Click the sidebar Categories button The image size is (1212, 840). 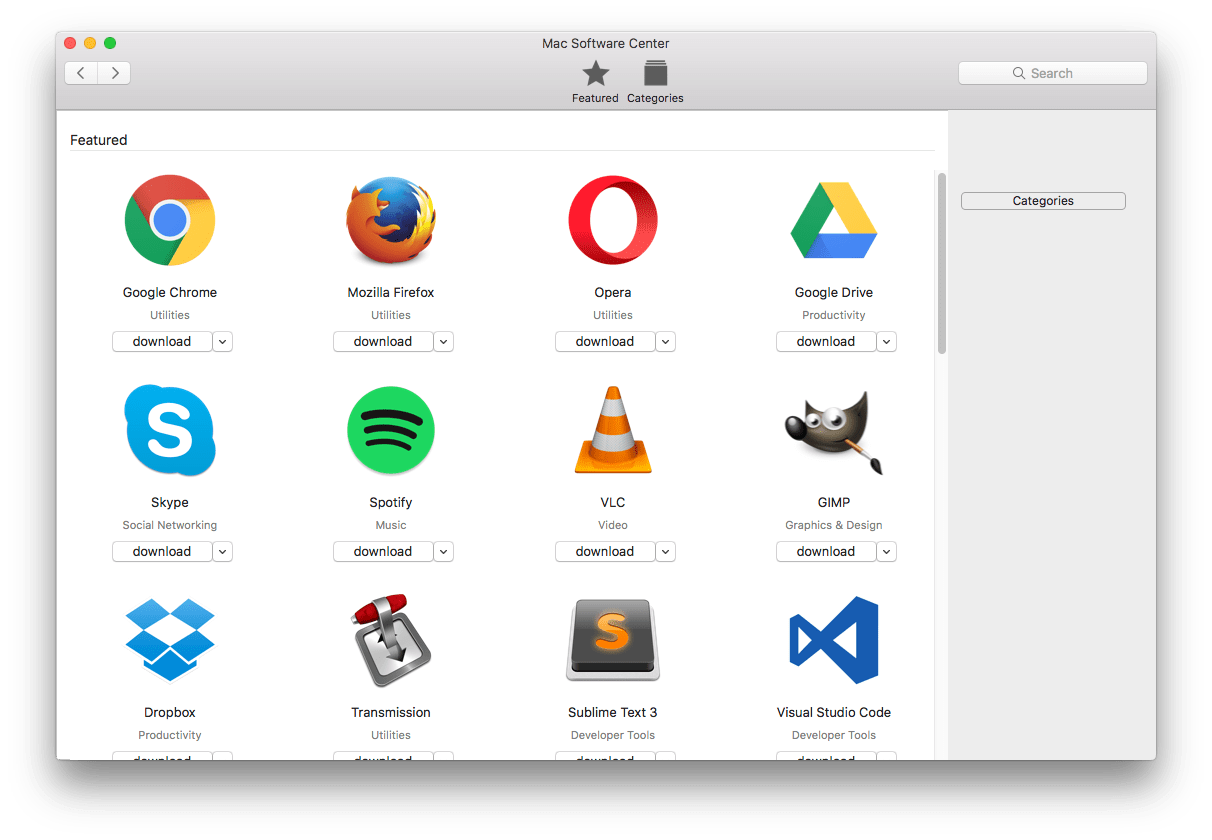coord(1043,201)
